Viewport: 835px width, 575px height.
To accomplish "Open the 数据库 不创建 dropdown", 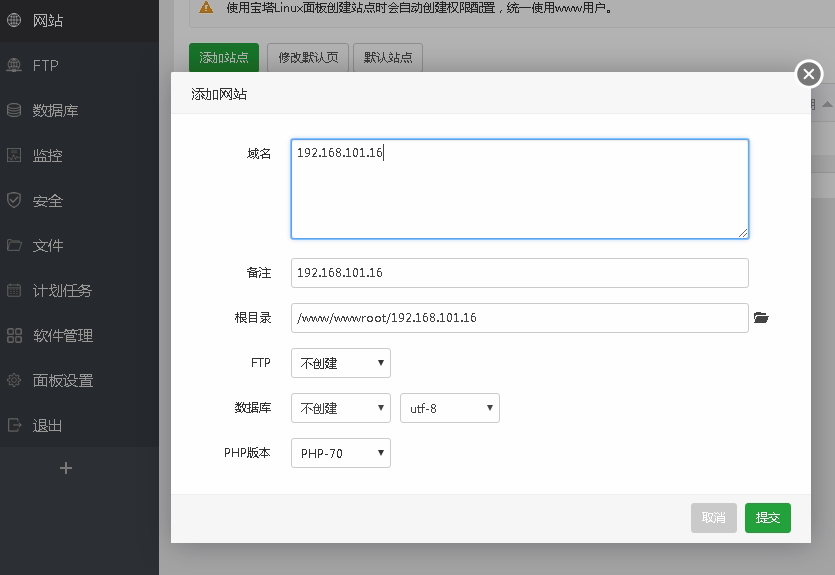I will pos(341,408).
